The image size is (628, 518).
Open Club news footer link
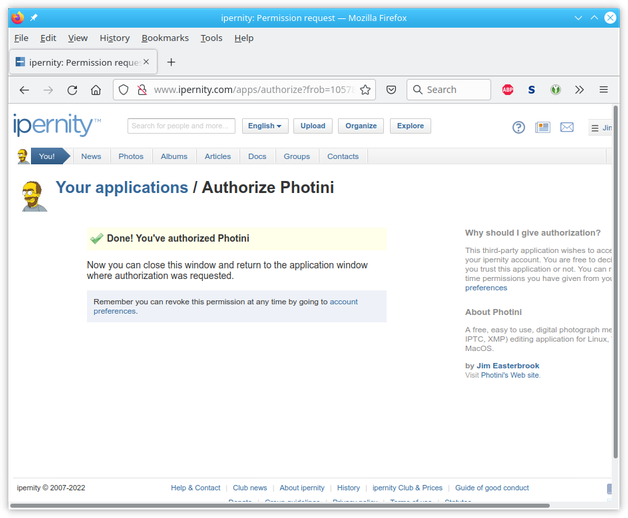coord(250,488)
